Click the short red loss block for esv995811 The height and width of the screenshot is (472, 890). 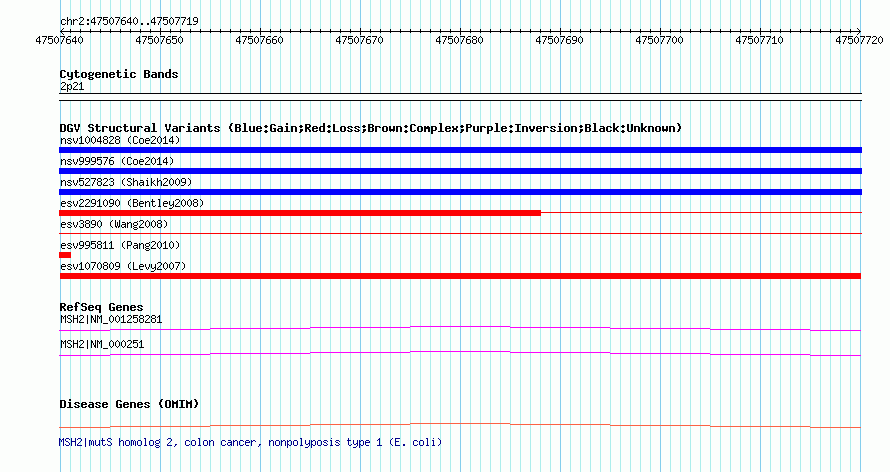(65, 255)
